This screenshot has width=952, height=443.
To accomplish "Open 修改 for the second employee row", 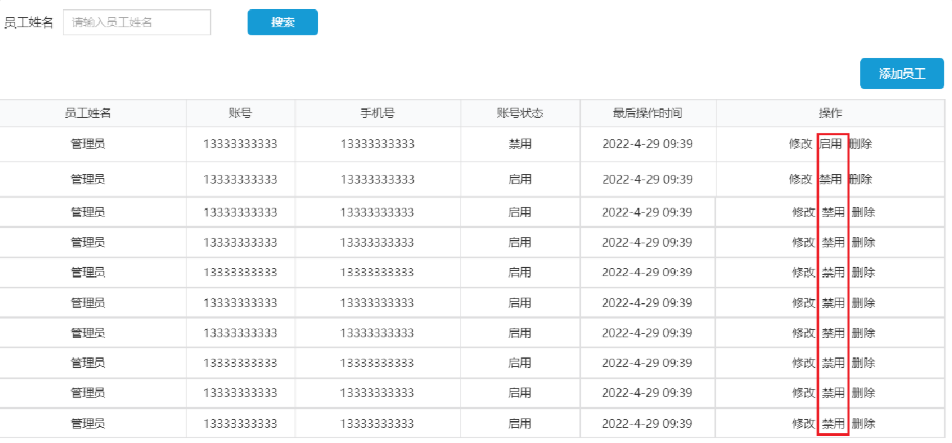I will [800, 180].
